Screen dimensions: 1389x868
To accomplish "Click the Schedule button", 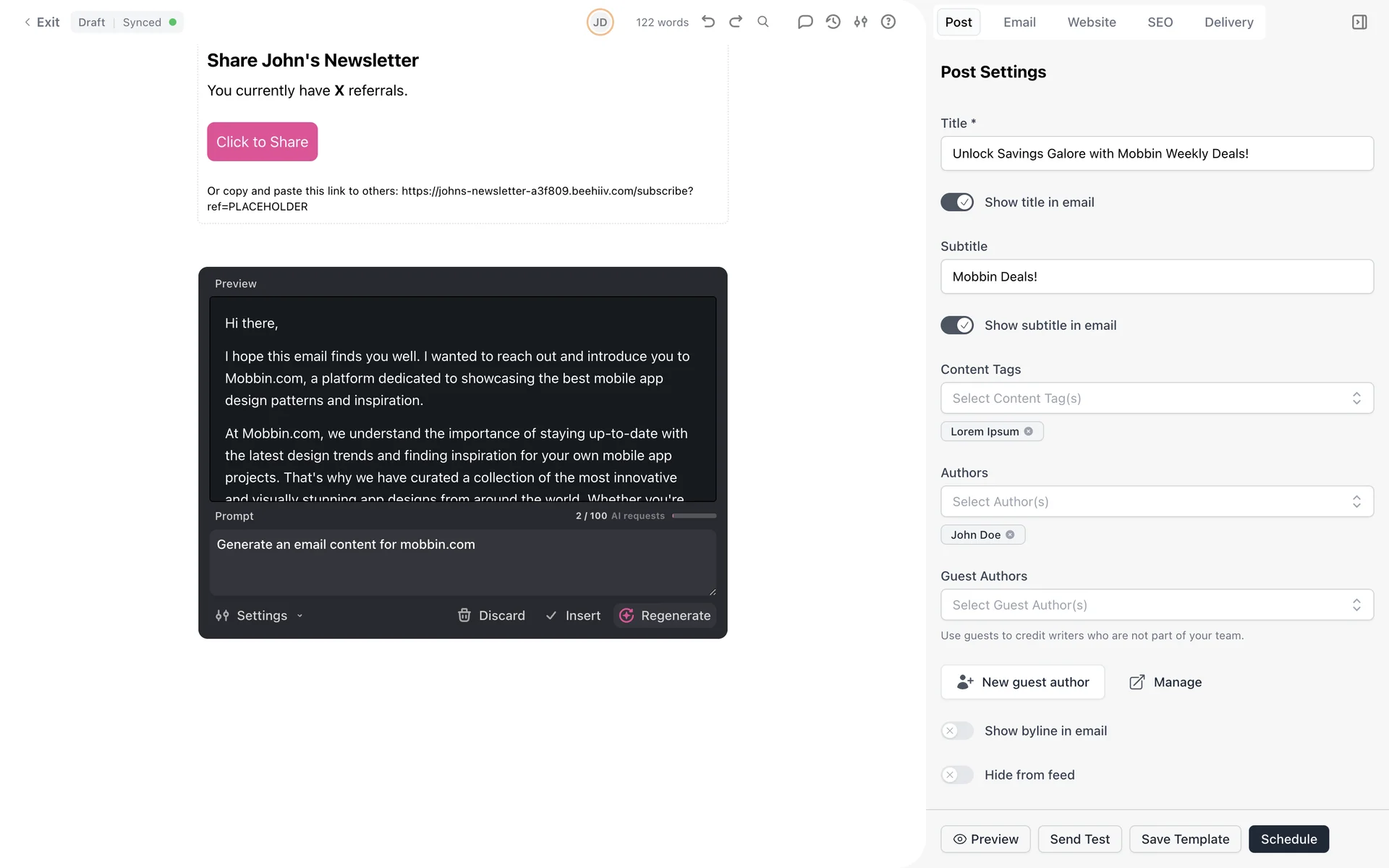I will click(1288, 839).
